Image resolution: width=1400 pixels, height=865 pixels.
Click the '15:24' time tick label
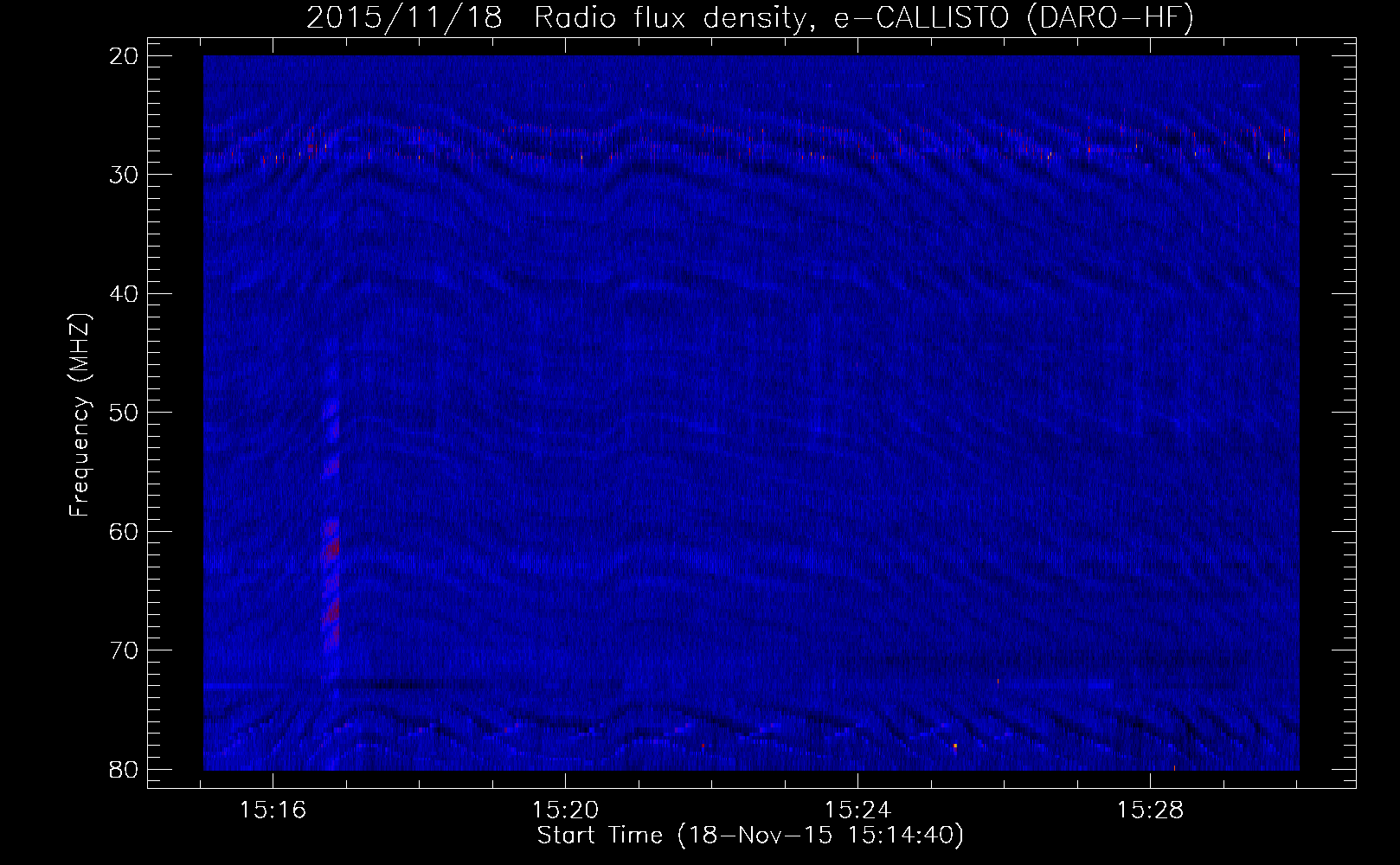pyautogui.click(x=857, y=811)
